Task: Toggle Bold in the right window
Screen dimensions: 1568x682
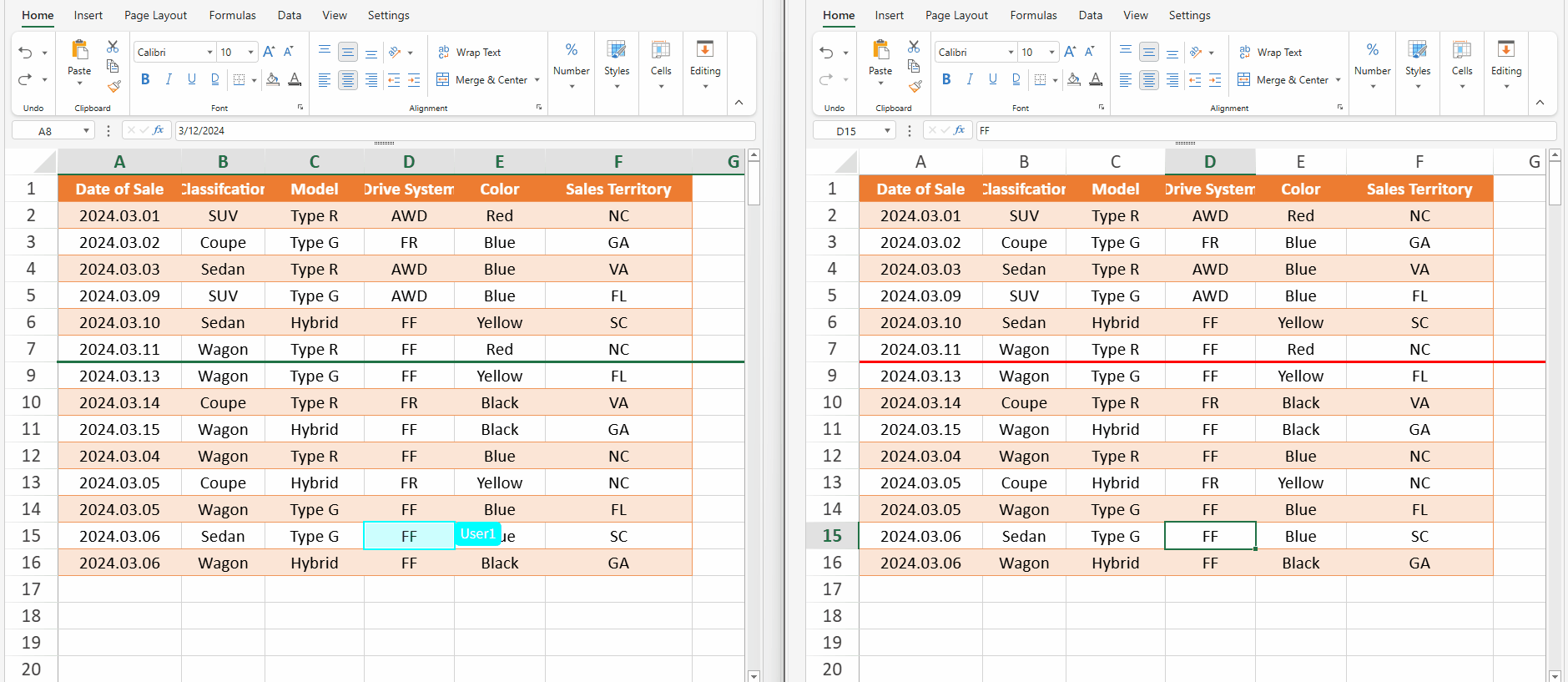Action: [946, 79]
